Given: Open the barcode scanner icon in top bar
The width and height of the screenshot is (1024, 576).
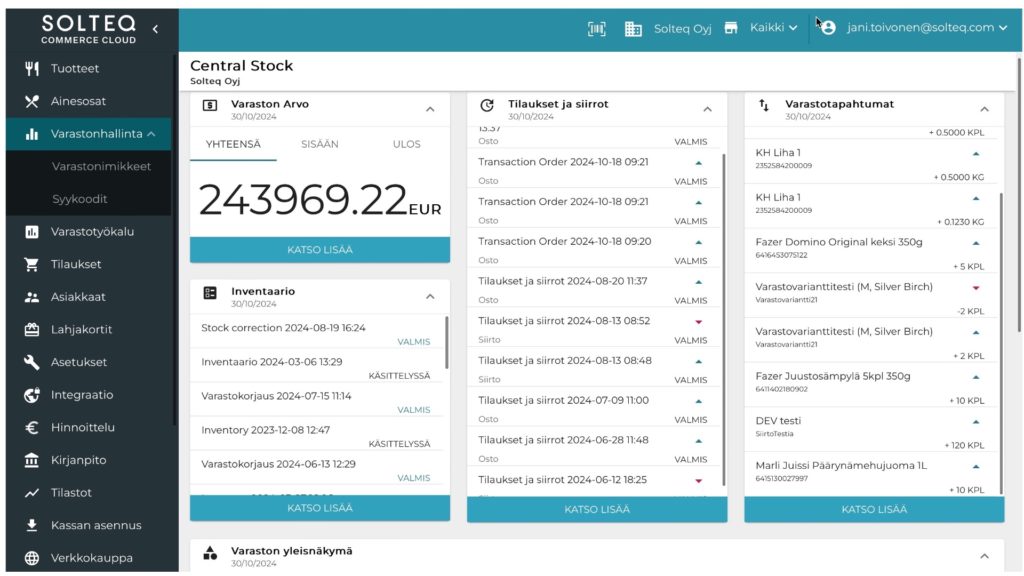Looking at the screenshot, I should tap(596, 29).
